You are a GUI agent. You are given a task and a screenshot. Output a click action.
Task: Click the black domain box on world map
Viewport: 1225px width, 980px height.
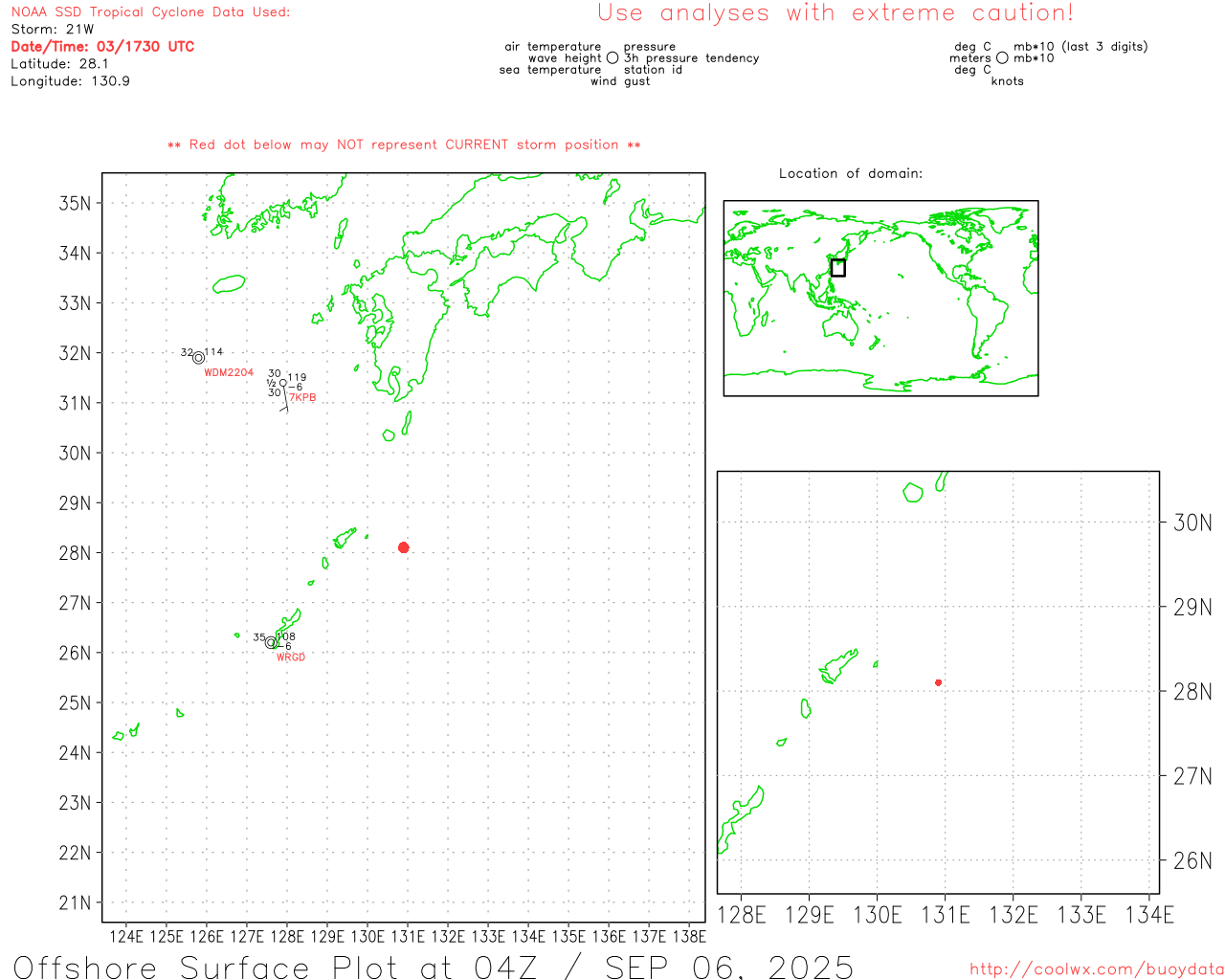[x=837, y=268]
